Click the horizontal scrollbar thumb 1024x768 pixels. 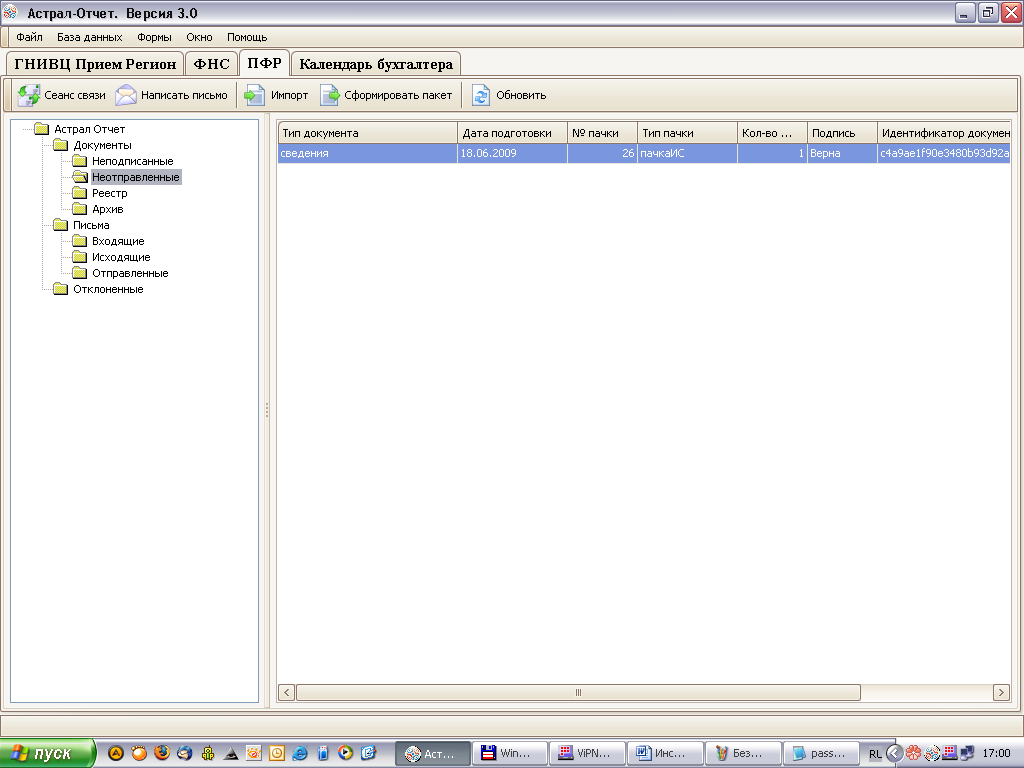click(578, 692)
